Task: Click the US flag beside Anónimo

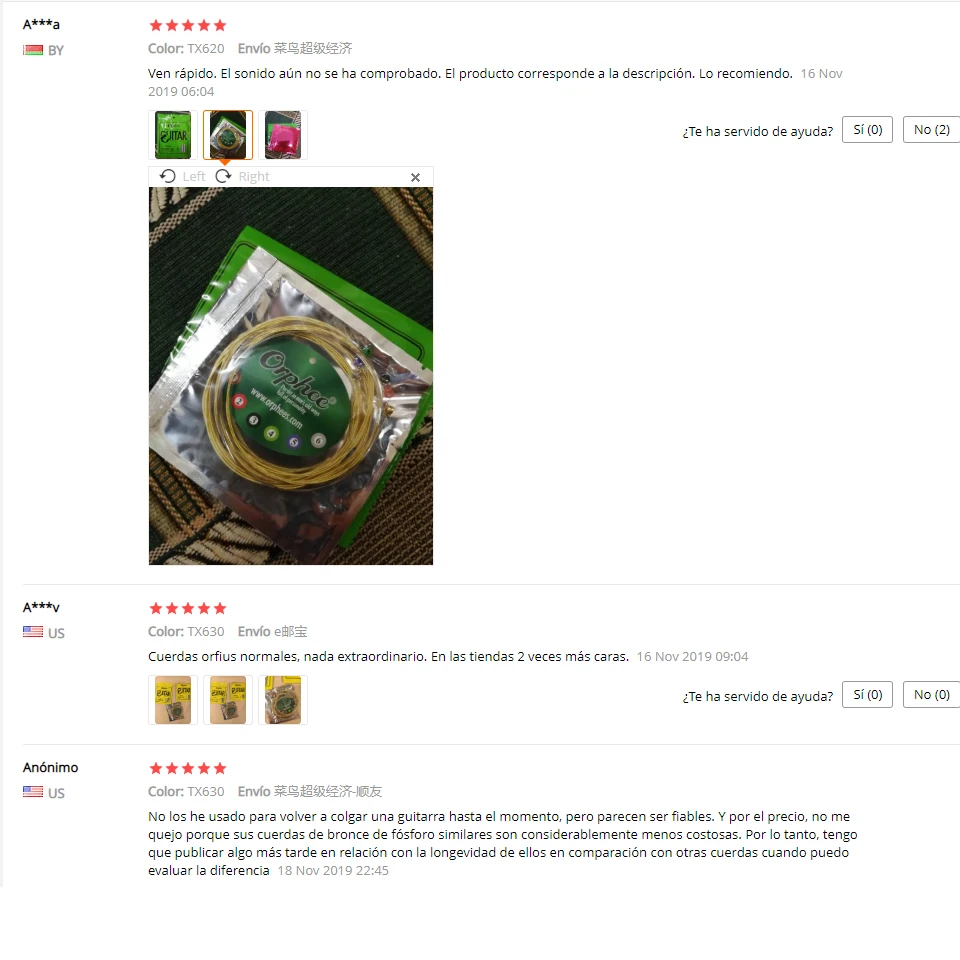Action: click(x=33, y=792)
